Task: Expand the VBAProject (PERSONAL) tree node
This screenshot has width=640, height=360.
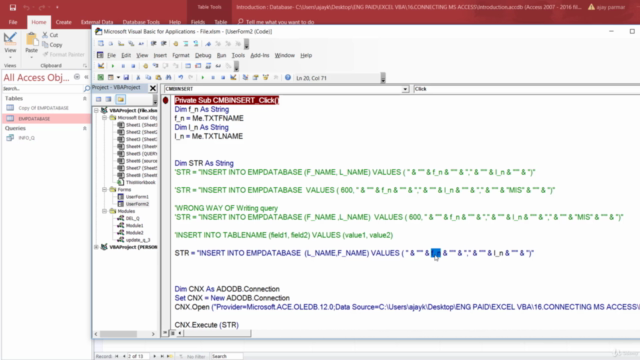Action: click(96, 247)
